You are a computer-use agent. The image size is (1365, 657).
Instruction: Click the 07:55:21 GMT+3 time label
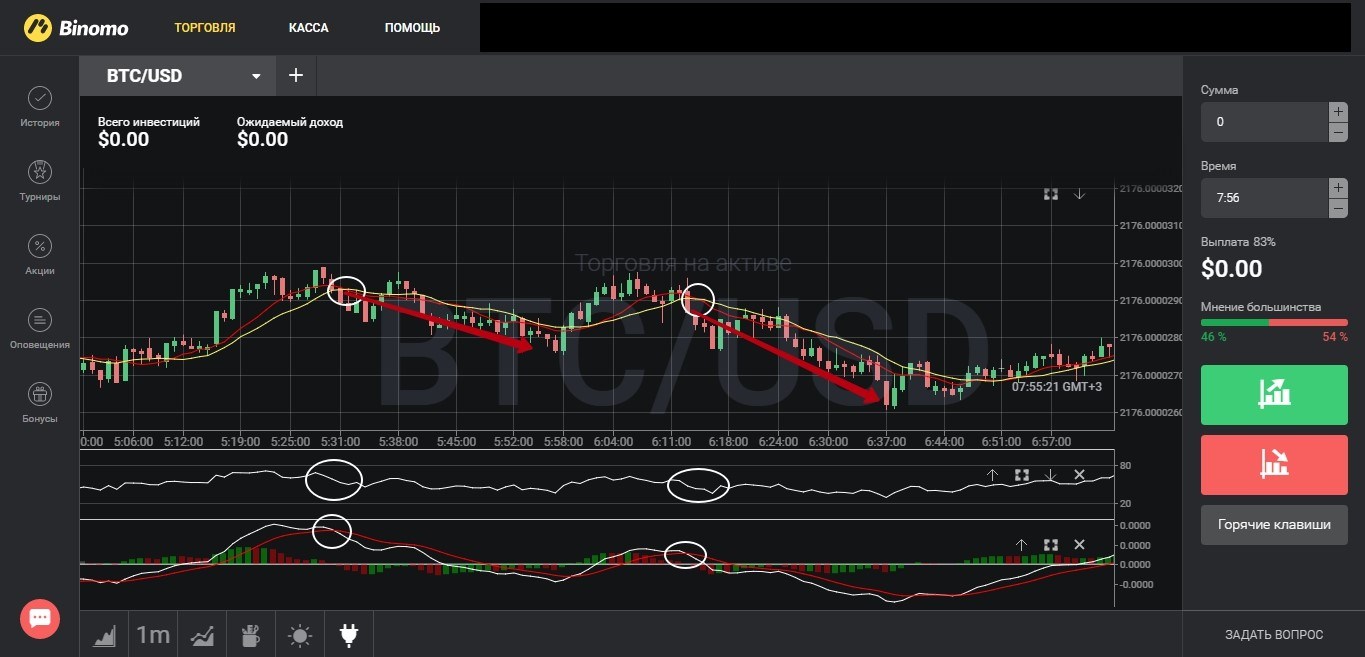tap(1057, 386)
